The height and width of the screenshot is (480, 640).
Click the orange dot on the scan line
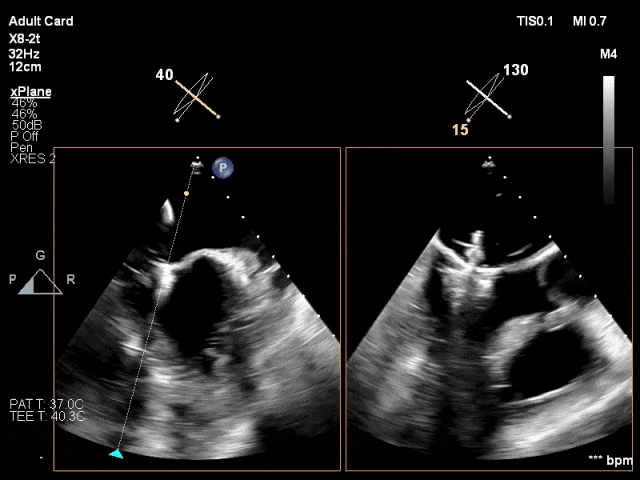tap(187, 192)
